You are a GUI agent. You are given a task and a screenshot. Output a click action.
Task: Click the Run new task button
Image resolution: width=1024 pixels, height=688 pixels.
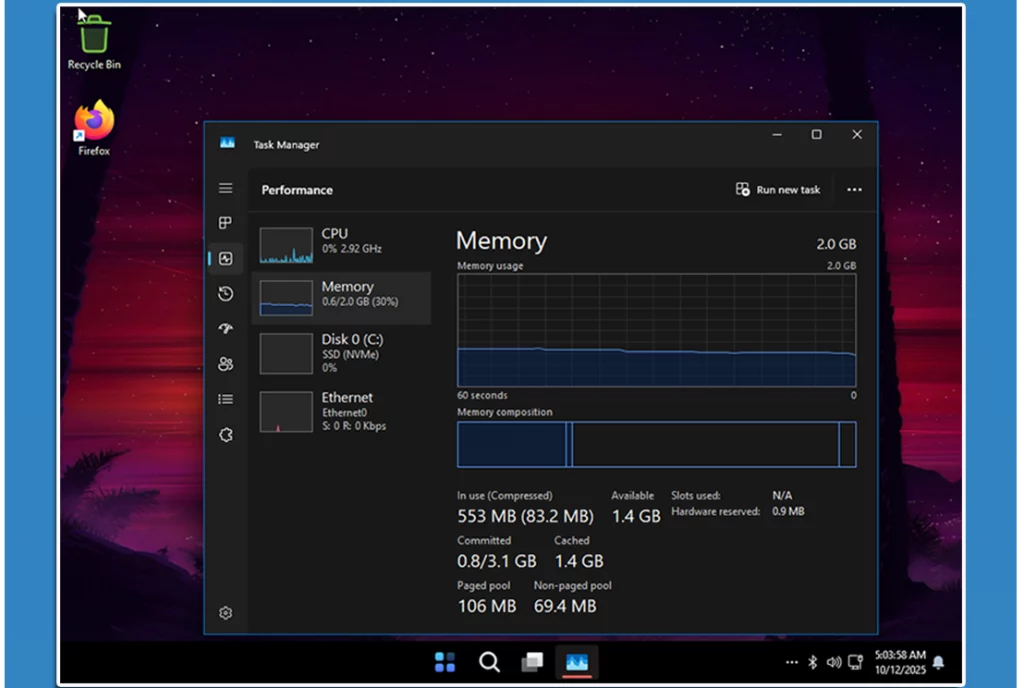(x=778, y=190)
